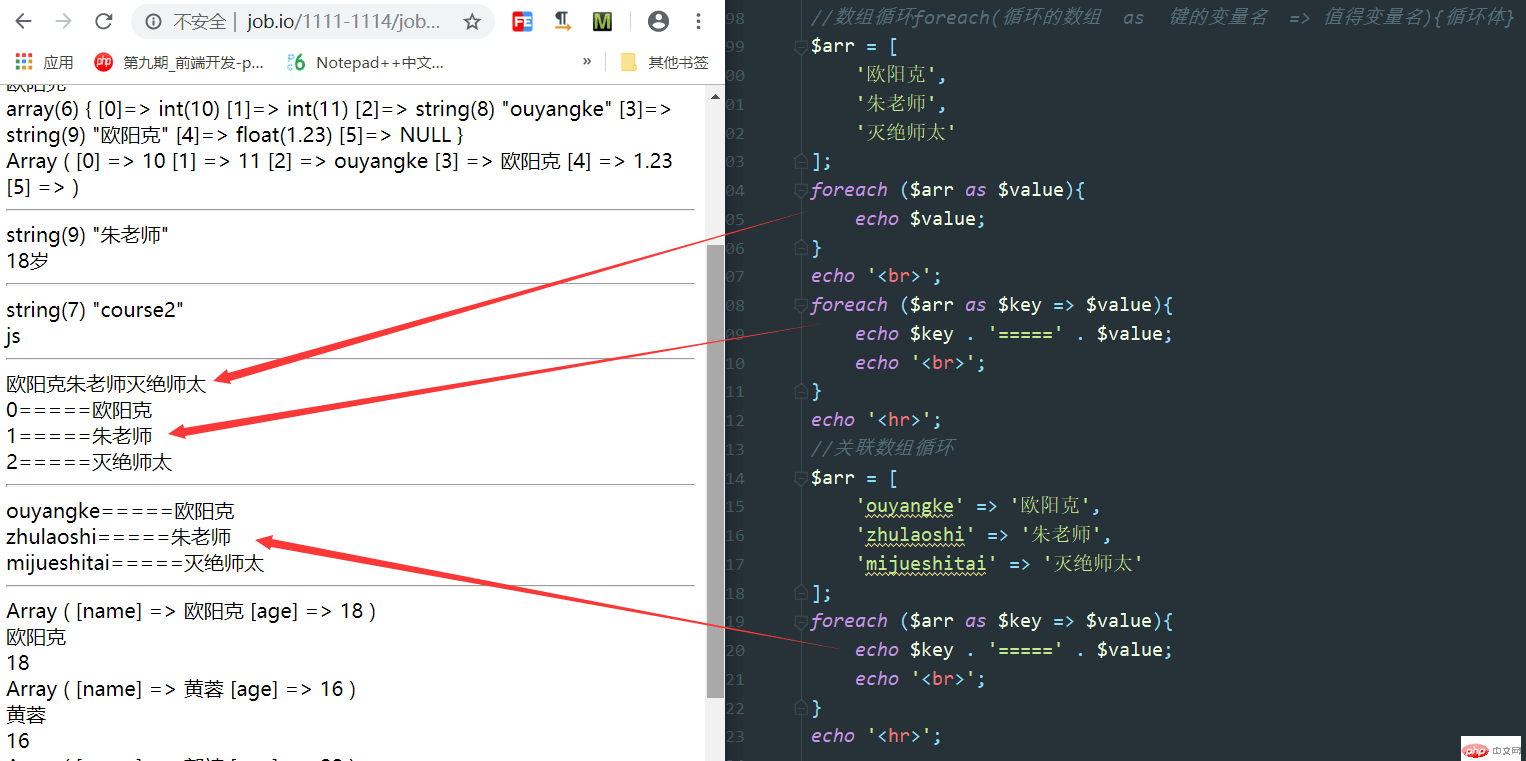Show hidden bookmarks with the » chevron
This screenshot has width=1526, height=761.
click(587, 62)
